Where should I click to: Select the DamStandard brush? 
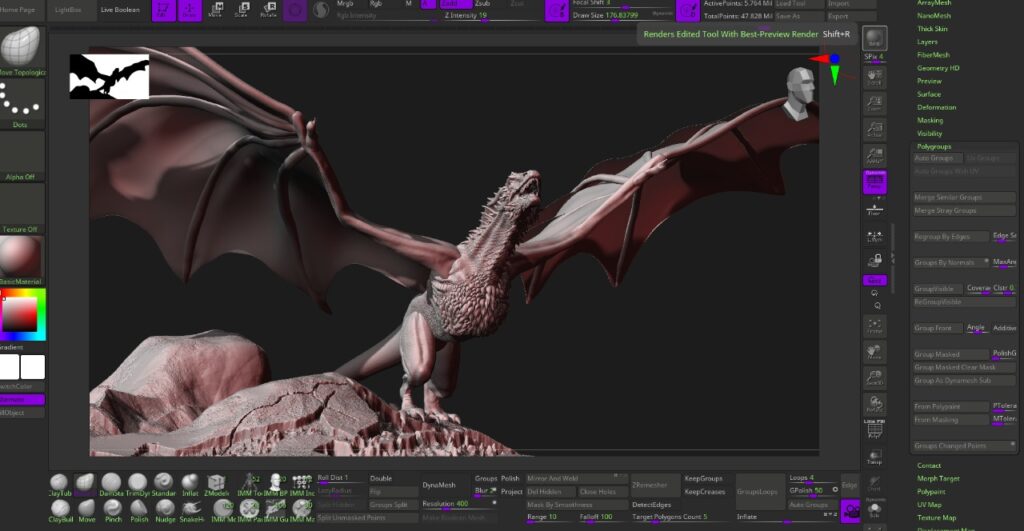[x=111, y=486]
